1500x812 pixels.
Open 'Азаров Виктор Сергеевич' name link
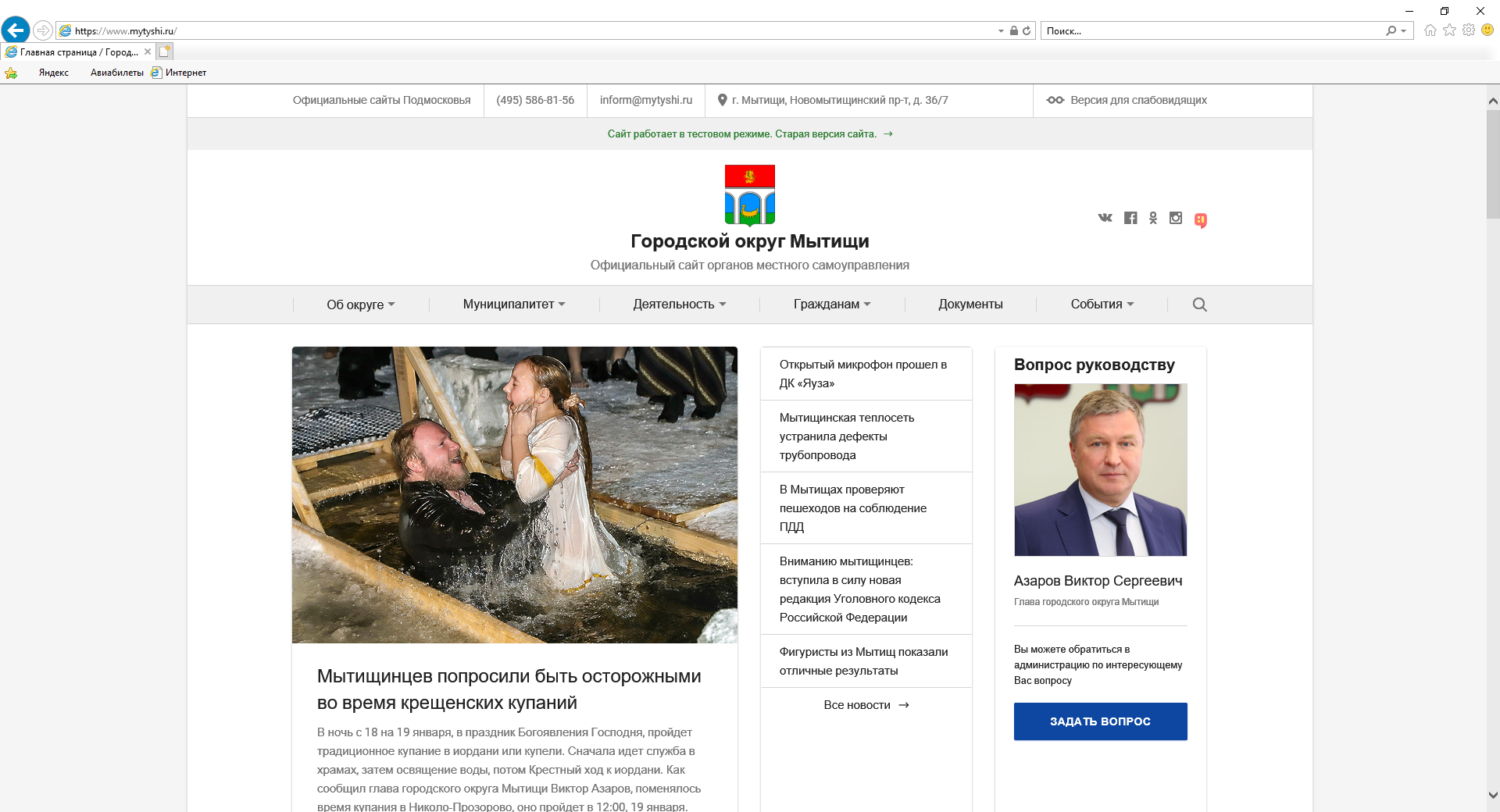[1098, 581]
